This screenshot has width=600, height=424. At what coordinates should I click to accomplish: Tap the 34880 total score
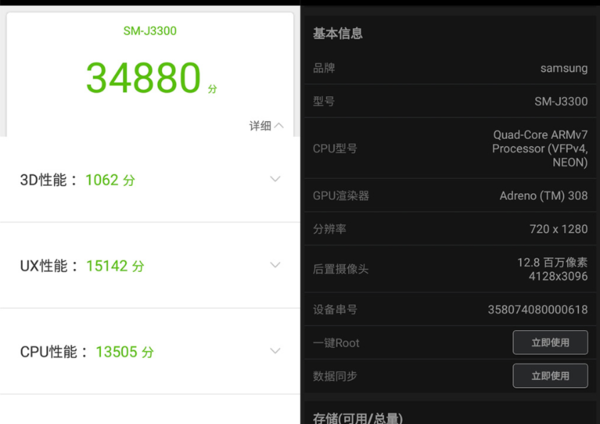(144, 78)
